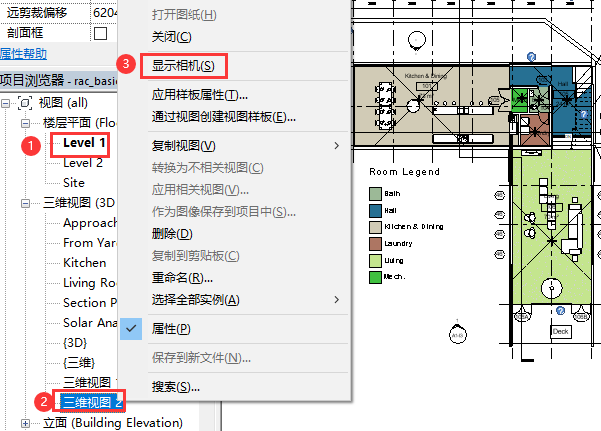Choose 显示相机(S) from the context menu
This screenshot has width=601, height=431.
pyautogui.click(x=183, y=66)
